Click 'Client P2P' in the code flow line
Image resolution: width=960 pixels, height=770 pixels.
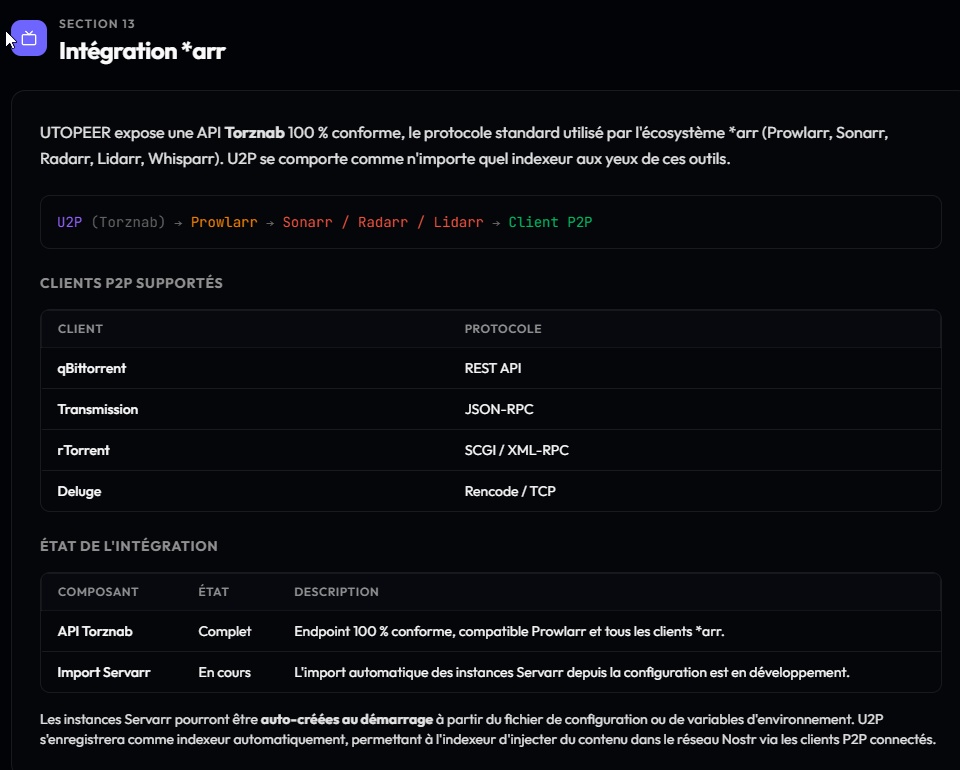(x=550, y=222)
